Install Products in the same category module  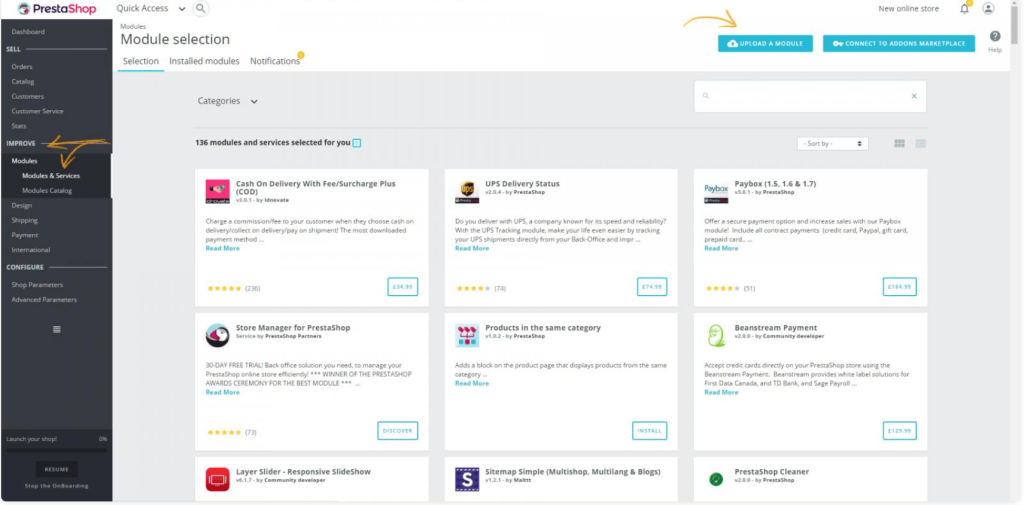pyautogui.click(x=649, y=431)
